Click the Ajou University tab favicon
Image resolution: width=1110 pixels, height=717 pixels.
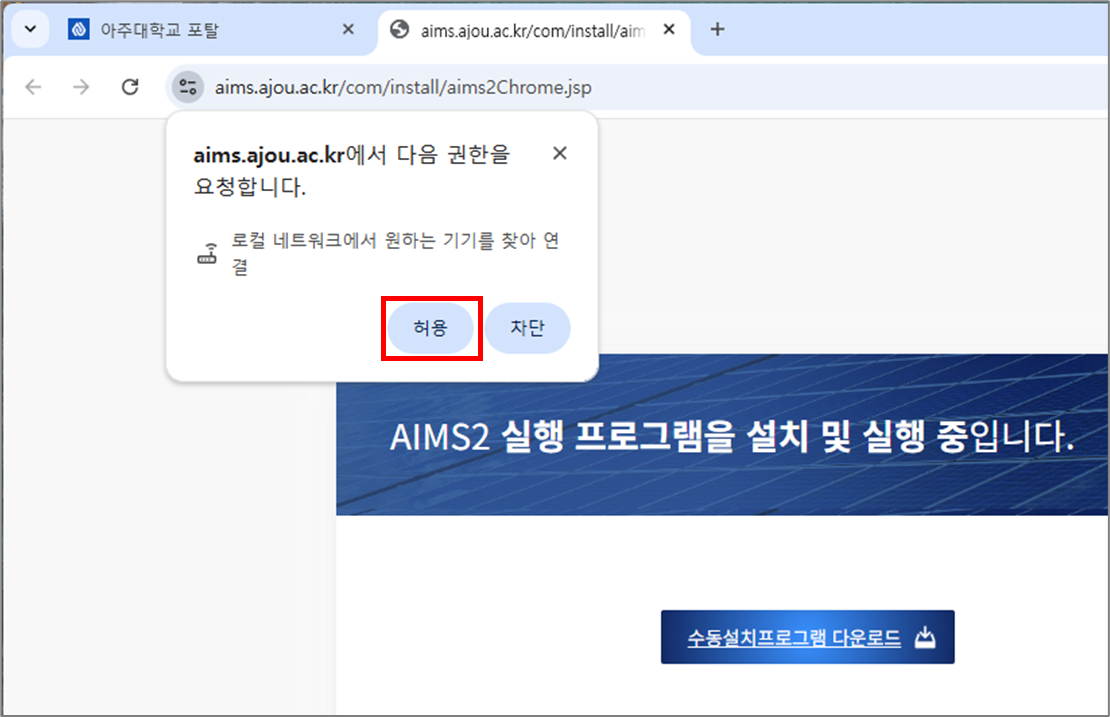click(79, 30)
